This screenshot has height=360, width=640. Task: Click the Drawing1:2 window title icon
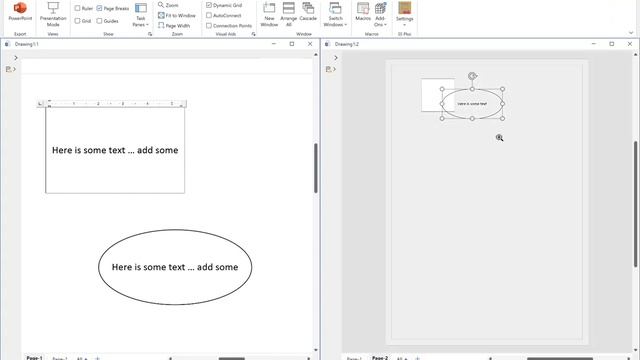click(x=327, y=44)
